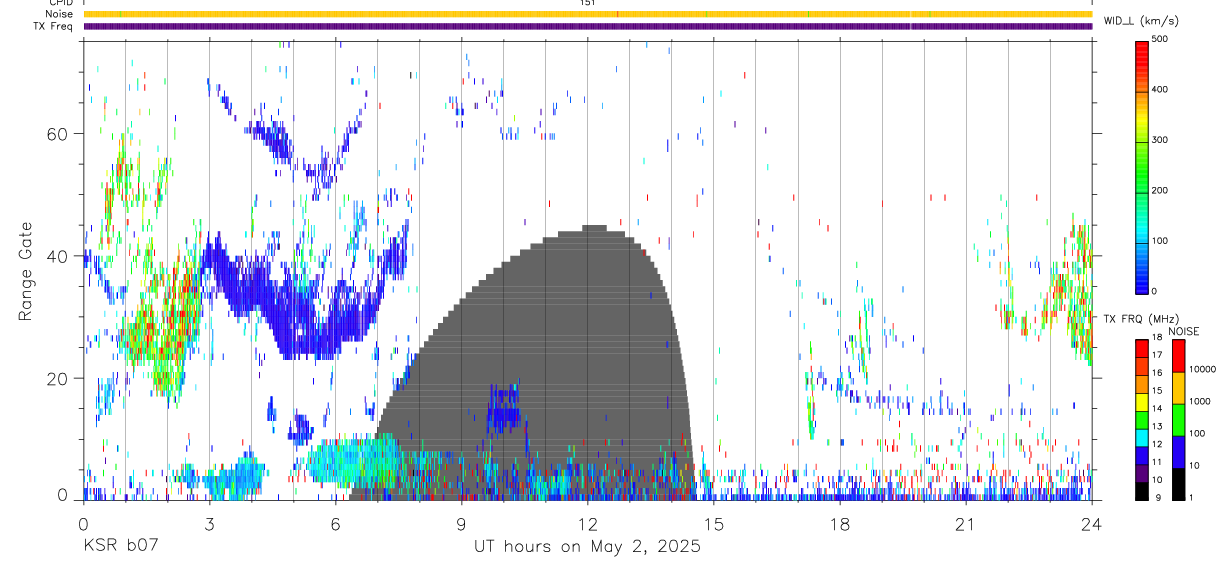The width and height of the screenshot is (1228, 567).
Task: Click the orange 1000–10000 swatch in NOISE legend
Action: point(1178,388)
